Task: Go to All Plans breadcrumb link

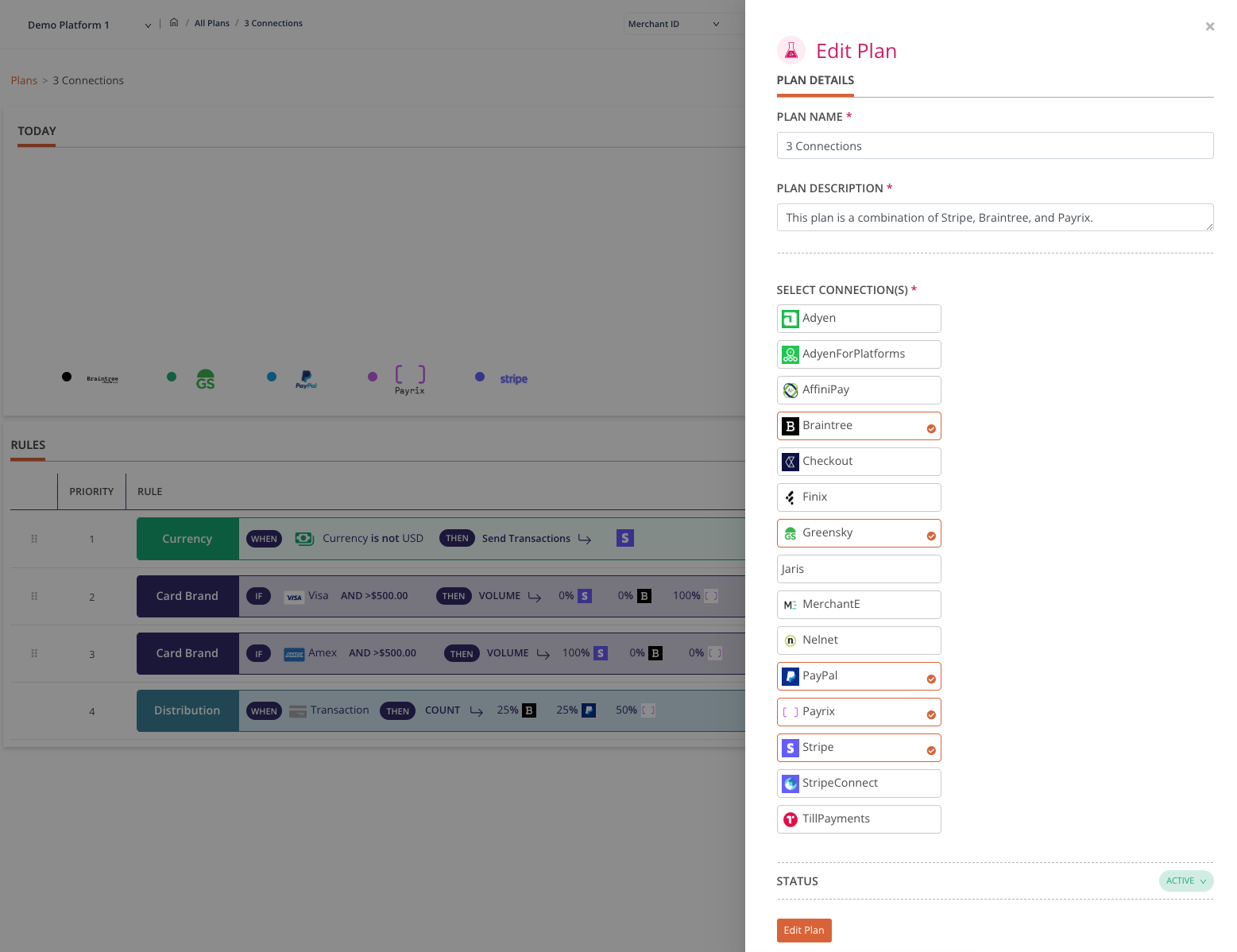Action: coord(212,23)
